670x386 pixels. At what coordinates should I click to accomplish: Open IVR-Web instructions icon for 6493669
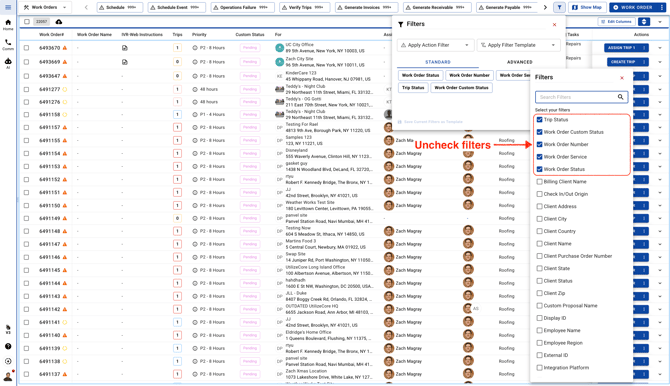tap(125, 62)
